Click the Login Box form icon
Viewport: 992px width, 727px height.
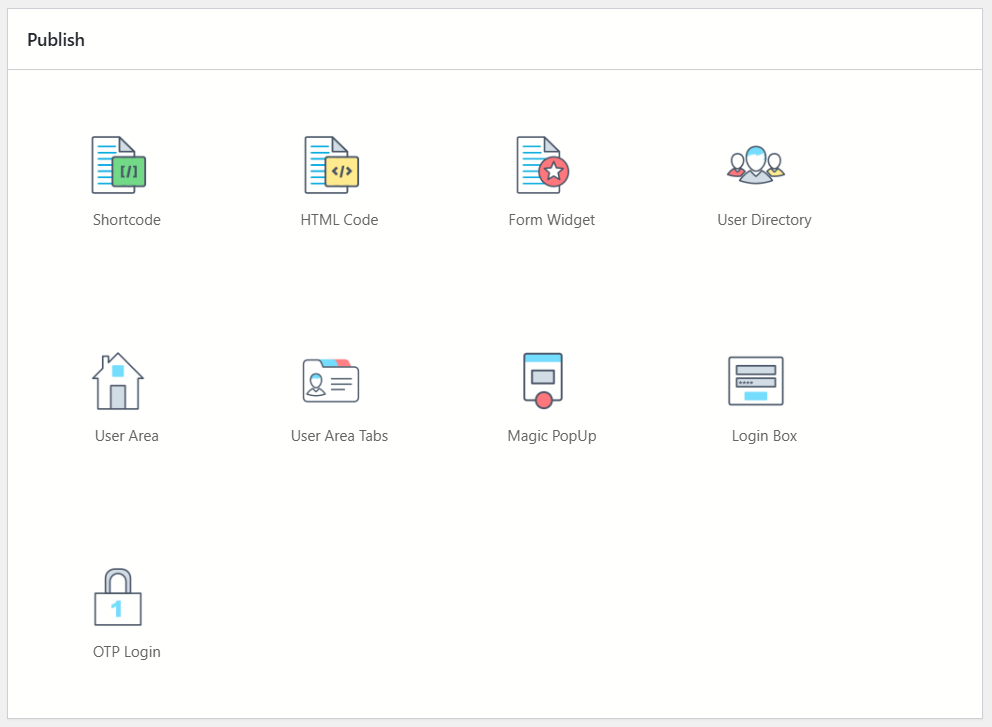[755, 381]
